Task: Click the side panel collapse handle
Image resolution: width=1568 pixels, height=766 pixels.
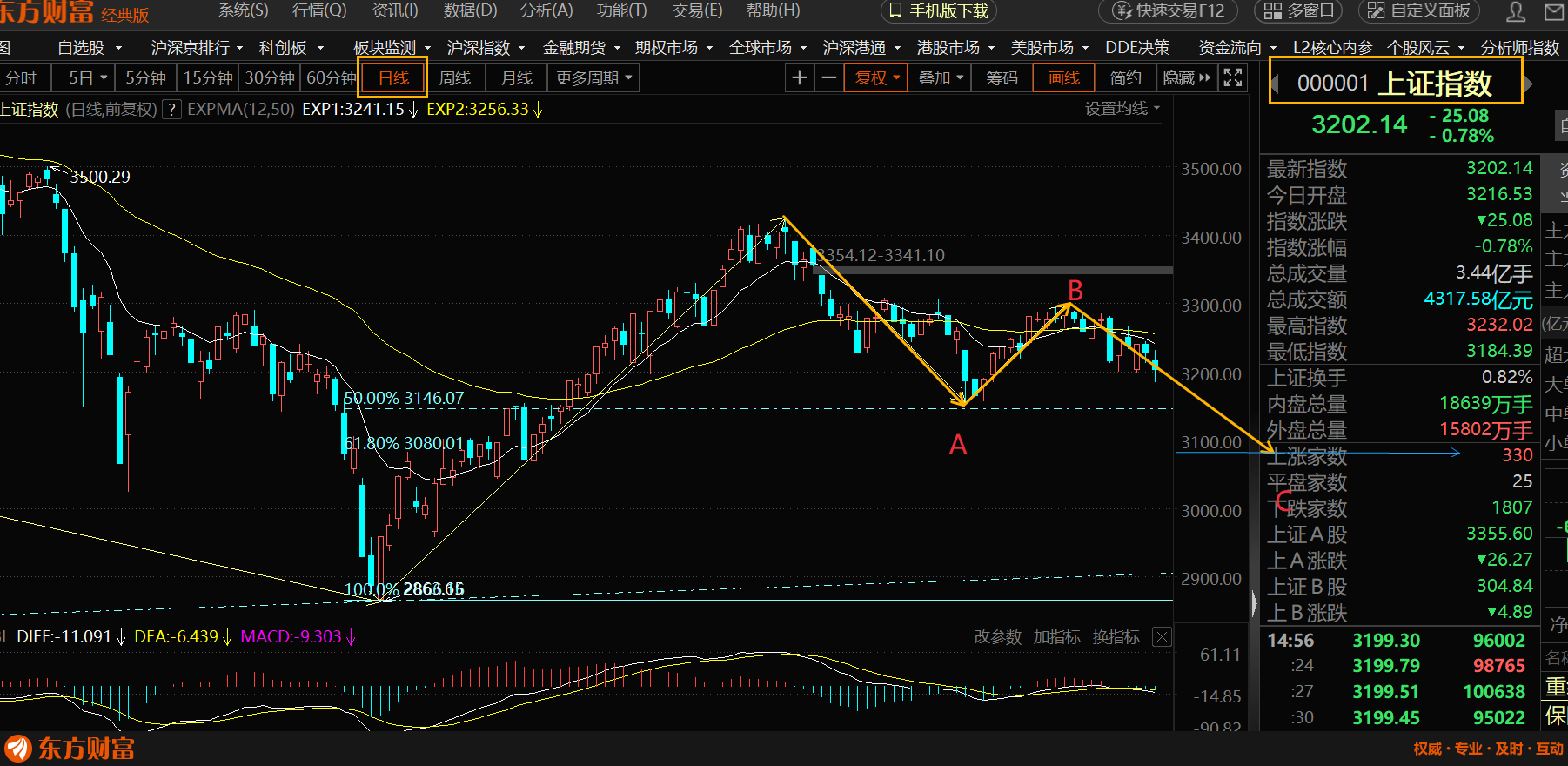Action: pos(1254,604)
